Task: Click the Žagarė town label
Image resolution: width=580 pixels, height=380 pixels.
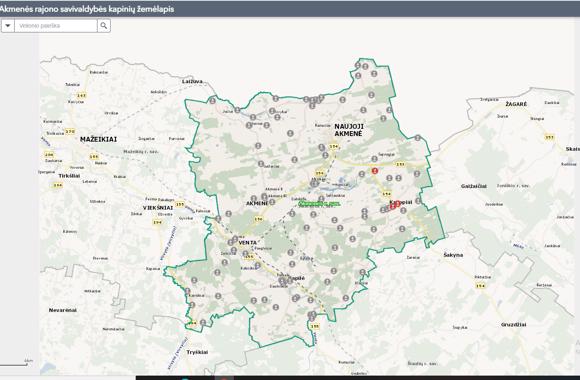Action: [516, 104]
